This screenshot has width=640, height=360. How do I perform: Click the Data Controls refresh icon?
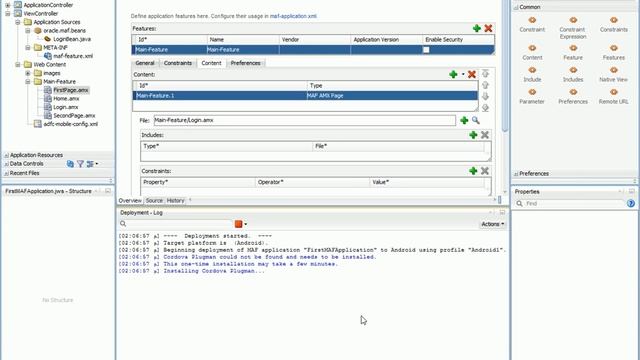point(70,164)
